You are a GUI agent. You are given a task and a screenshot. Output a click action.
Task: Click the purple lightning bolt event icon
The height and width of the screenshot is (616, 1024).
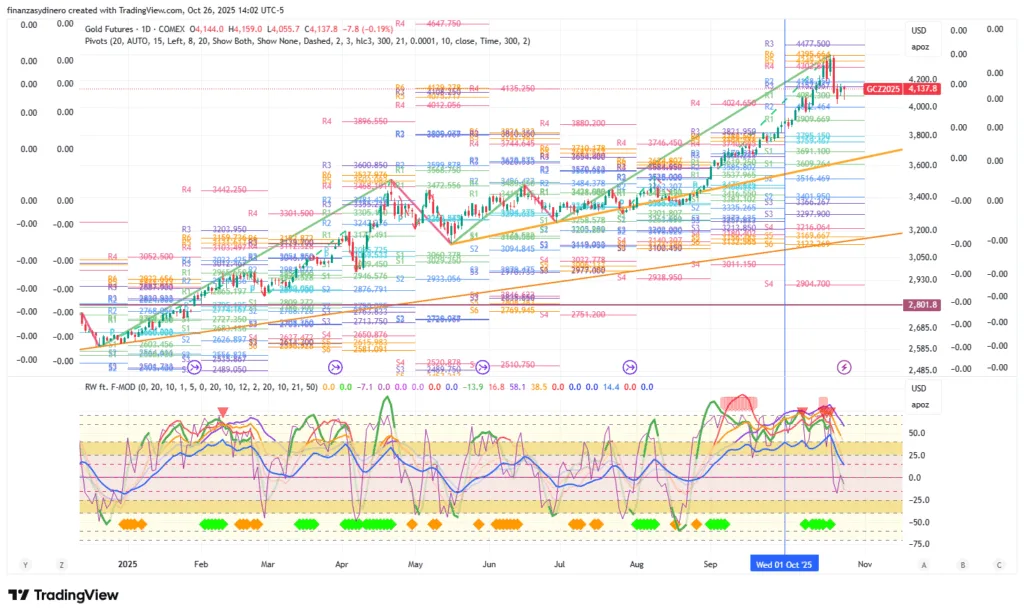coord(844,367)
